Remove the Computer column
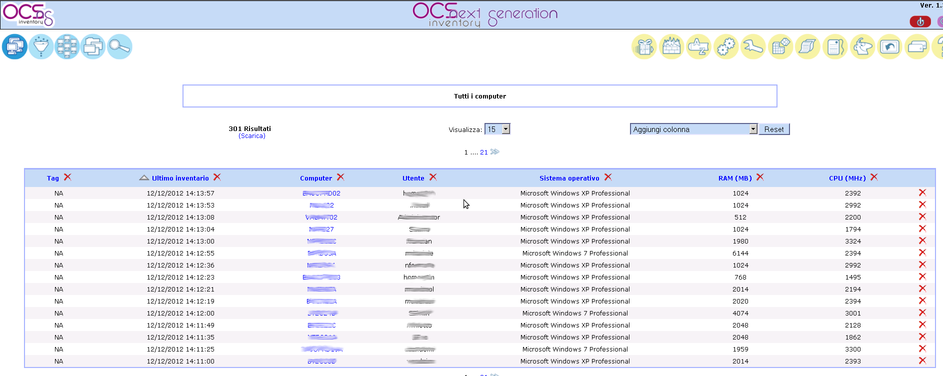 pyautogui.click(x=340, y=177)
